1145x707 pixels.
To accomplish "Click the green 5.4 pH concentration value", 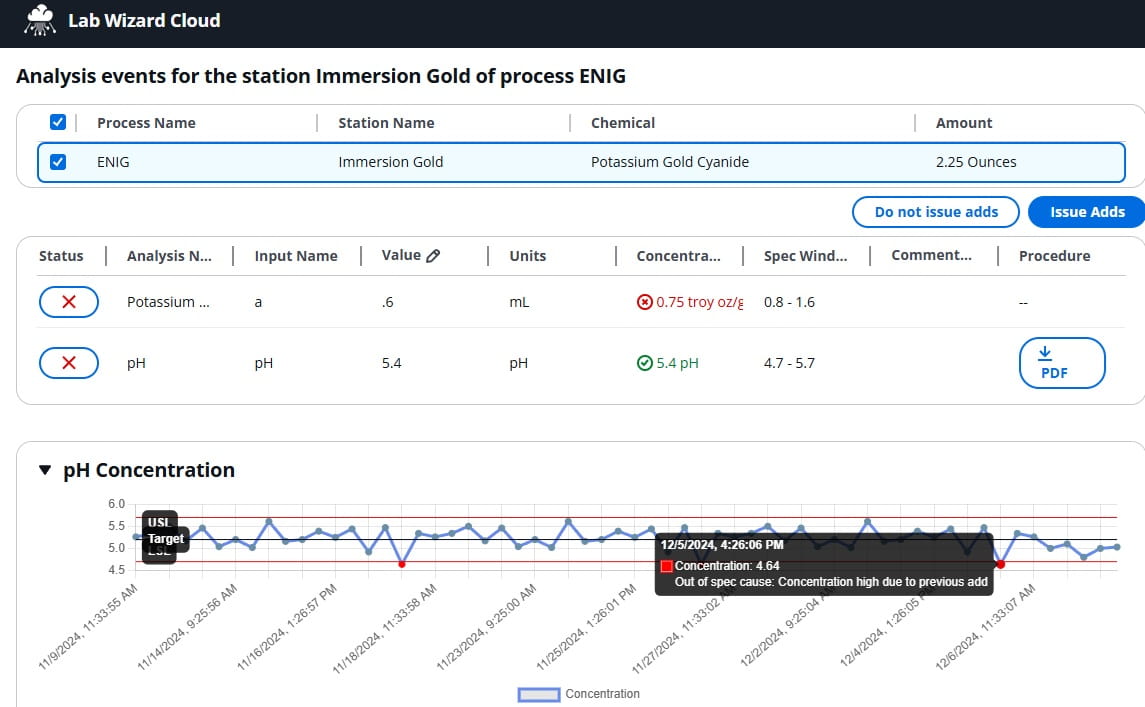I will [678, 364].
